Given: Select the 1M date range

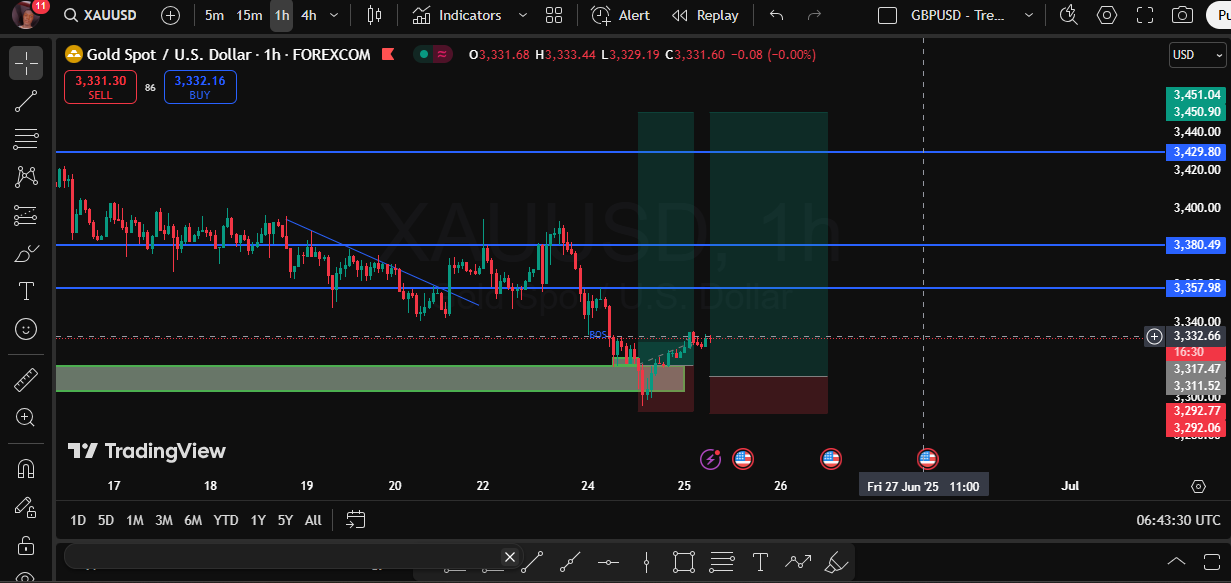Looking at the screenshot, I should coord(134,520).
